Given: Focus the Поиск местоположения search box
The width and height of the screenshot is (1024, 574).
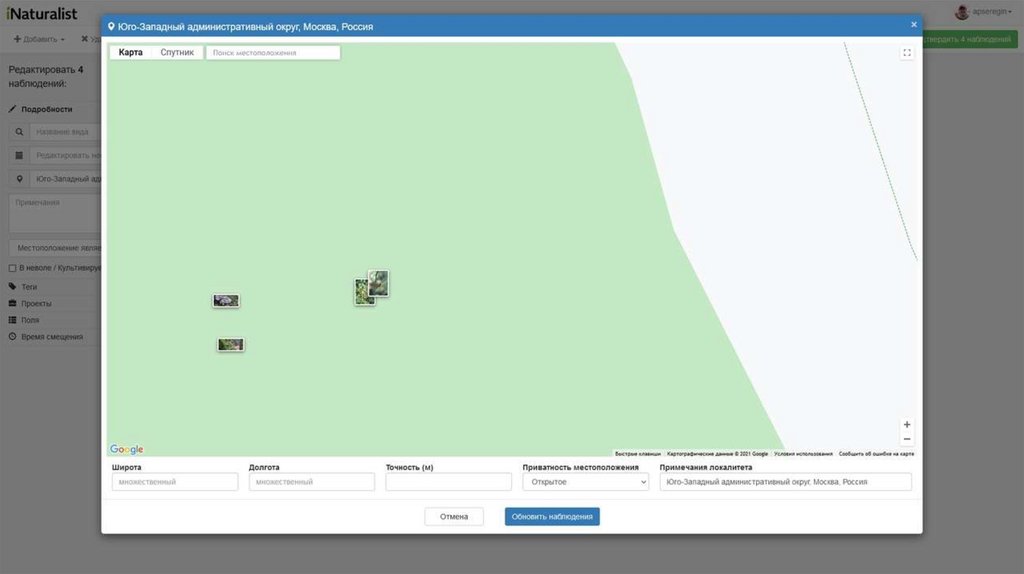Looking at the screenshot, I should pos(273,52).
